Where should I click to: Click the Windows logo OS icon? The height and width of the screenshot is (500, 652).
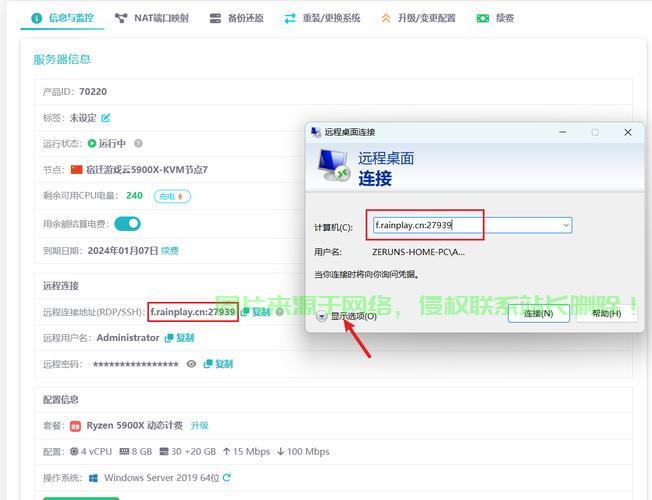point(94,478)
